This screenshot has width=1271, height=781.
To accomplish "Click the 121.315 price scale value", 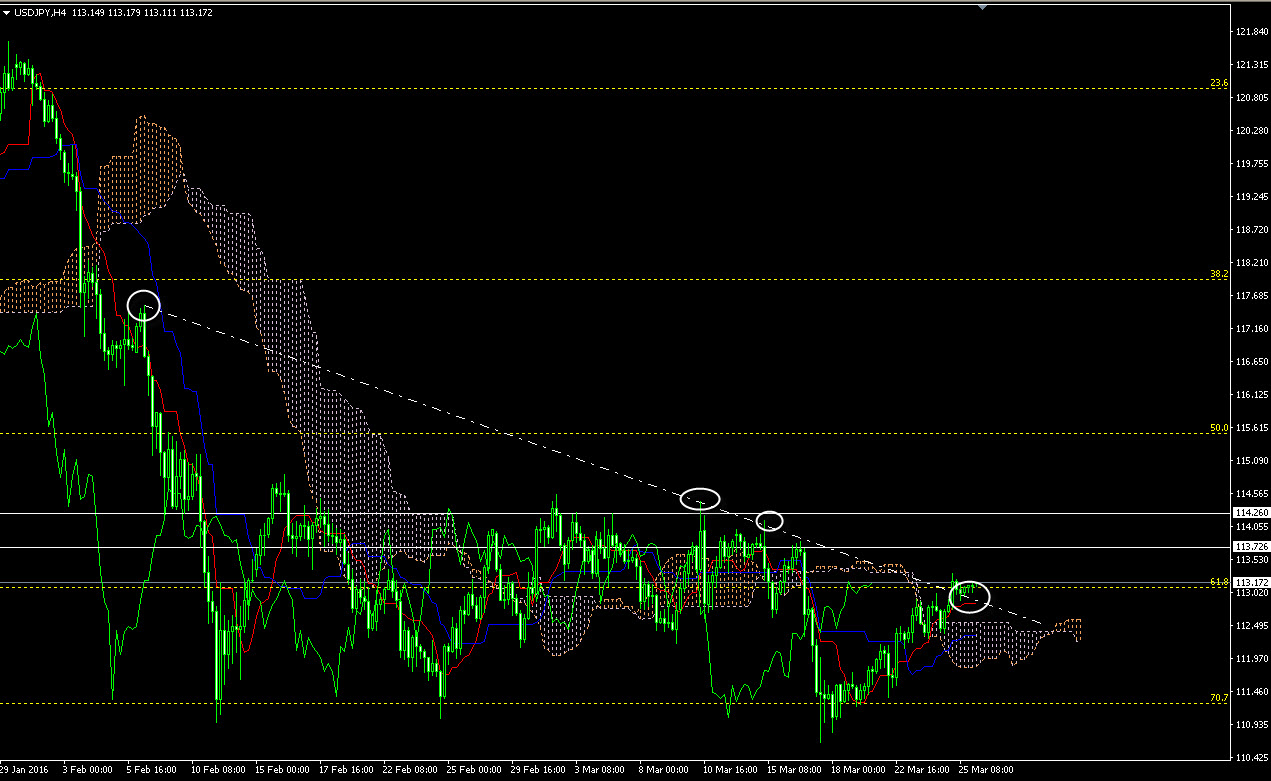I will [1252, 65].
